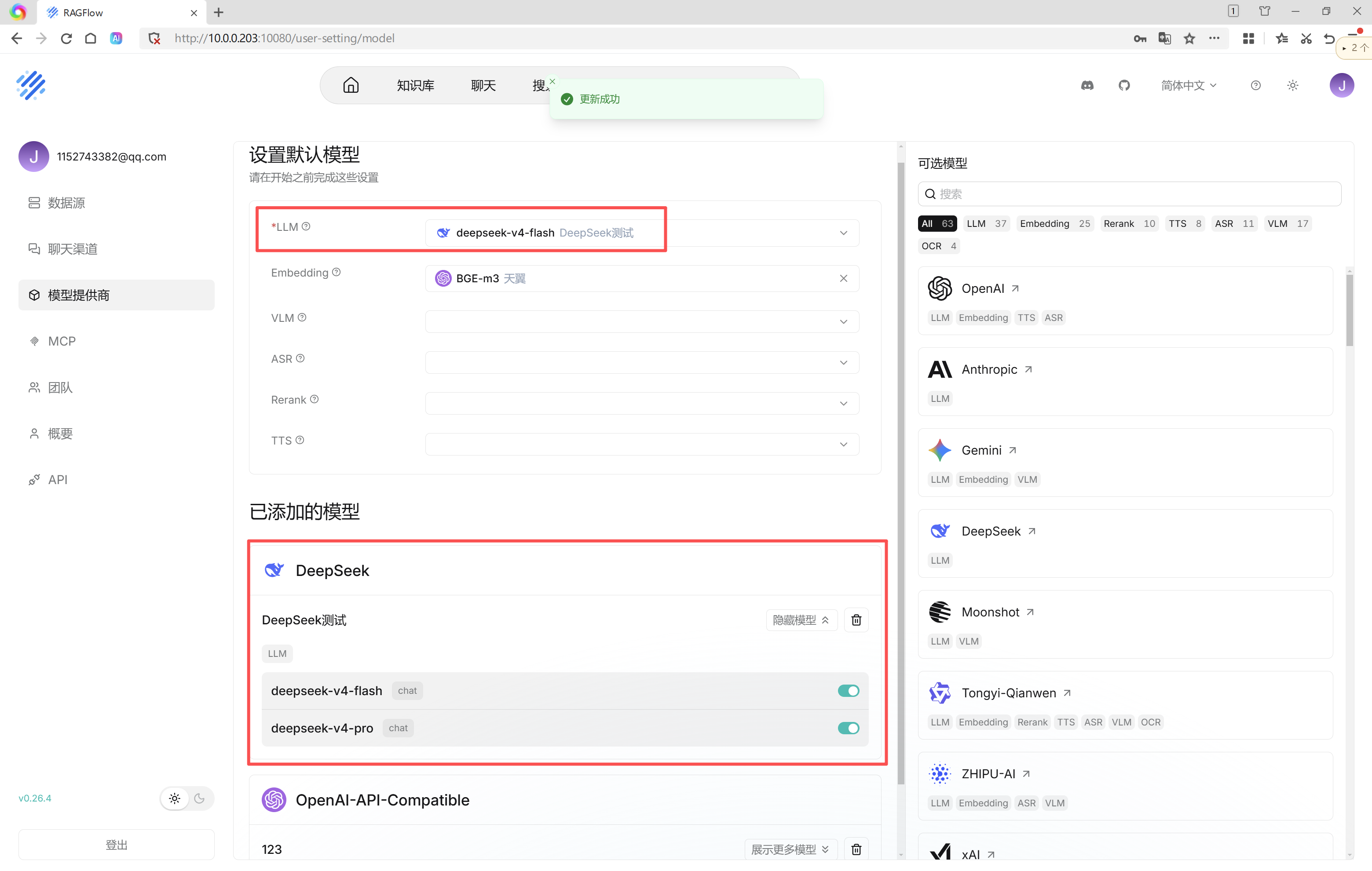Open the 聊天 nav tab
The width and height of the screenshot is (1372, 871).
point(483,85)
